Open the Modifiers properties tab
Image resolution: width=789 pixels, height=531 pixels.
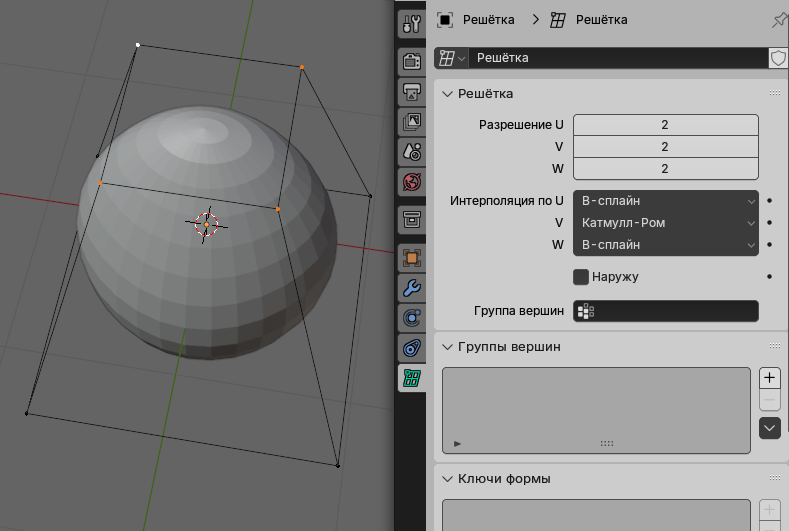coord(412,288)
